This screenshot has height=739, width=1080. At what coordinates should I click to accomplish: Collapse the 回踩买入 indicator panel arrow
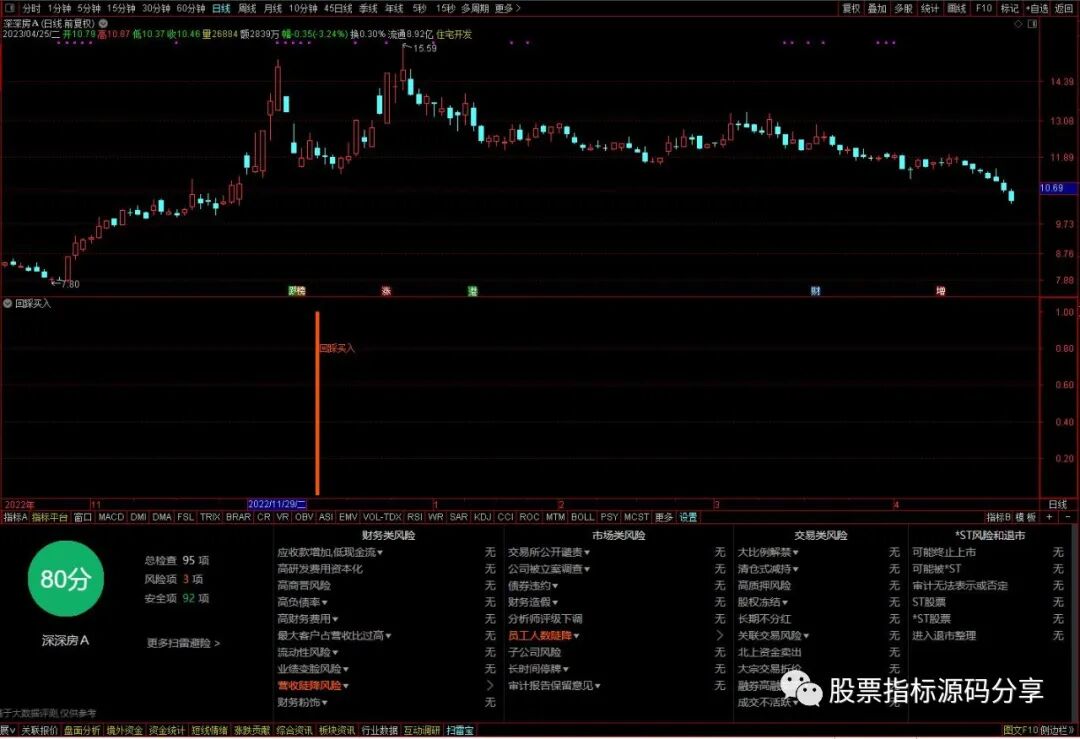click(8, 303)
